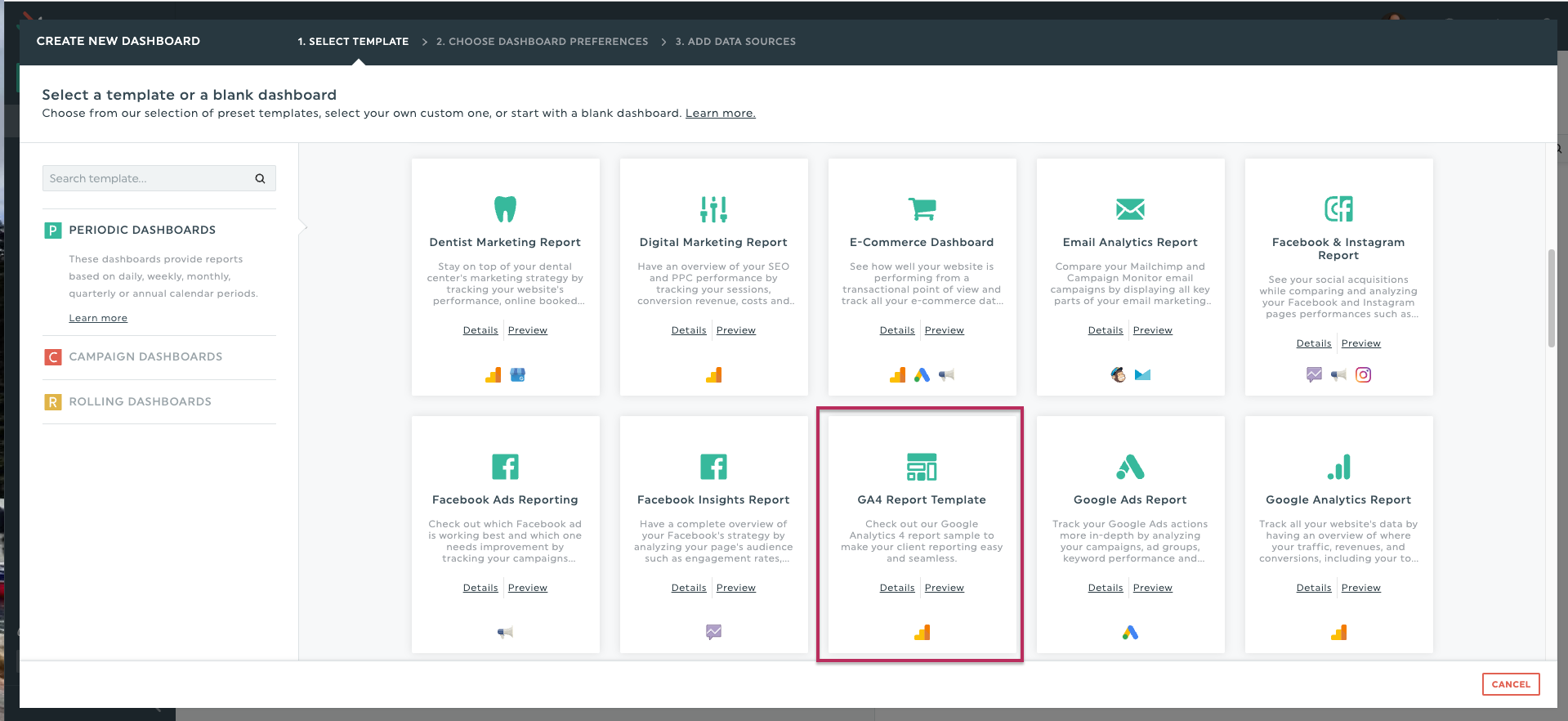Select the Dentist Marketing Report tooth icon
This screenshot has height=721, width=1568.
505,208
